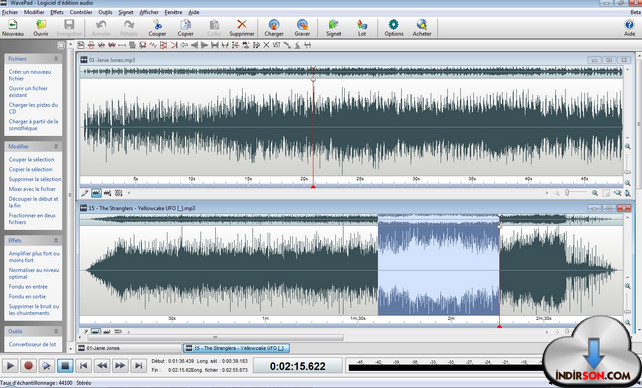Image resolution: width=642 pixels, height=388 pixels.
Task: Click the Acheter purchase icon
Action: (422, 27)
